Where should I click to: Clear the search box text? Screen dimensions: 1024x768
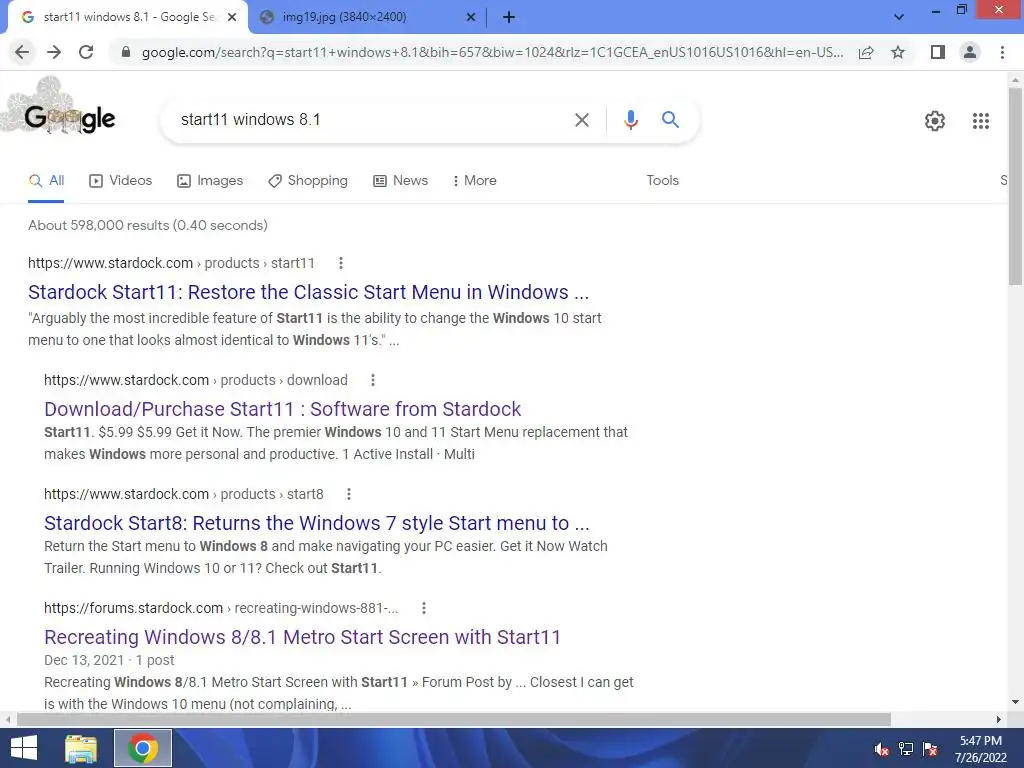coord(581,120)
